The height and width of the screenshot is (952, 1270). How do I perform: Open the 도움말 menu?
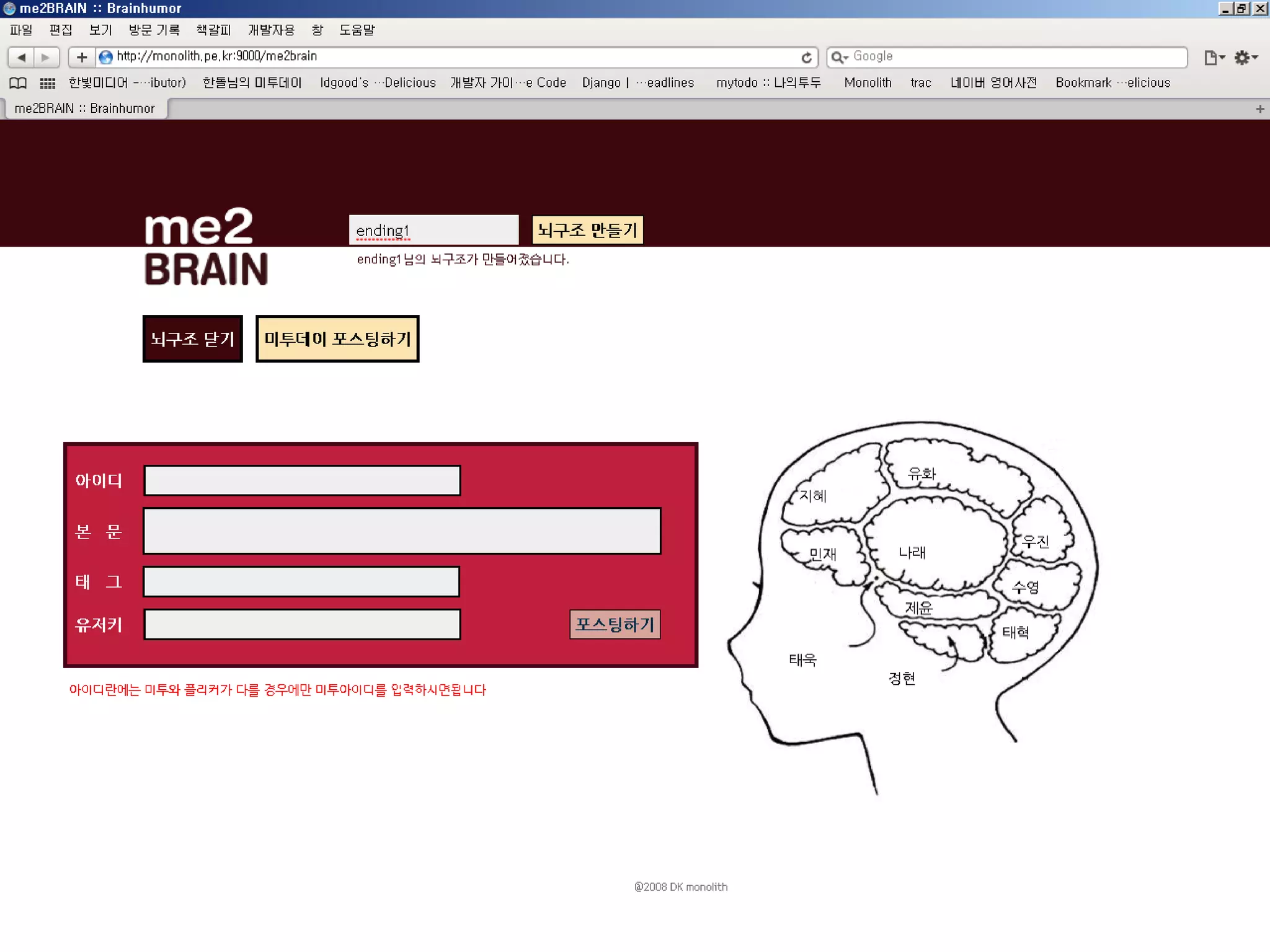coord(357,30)
